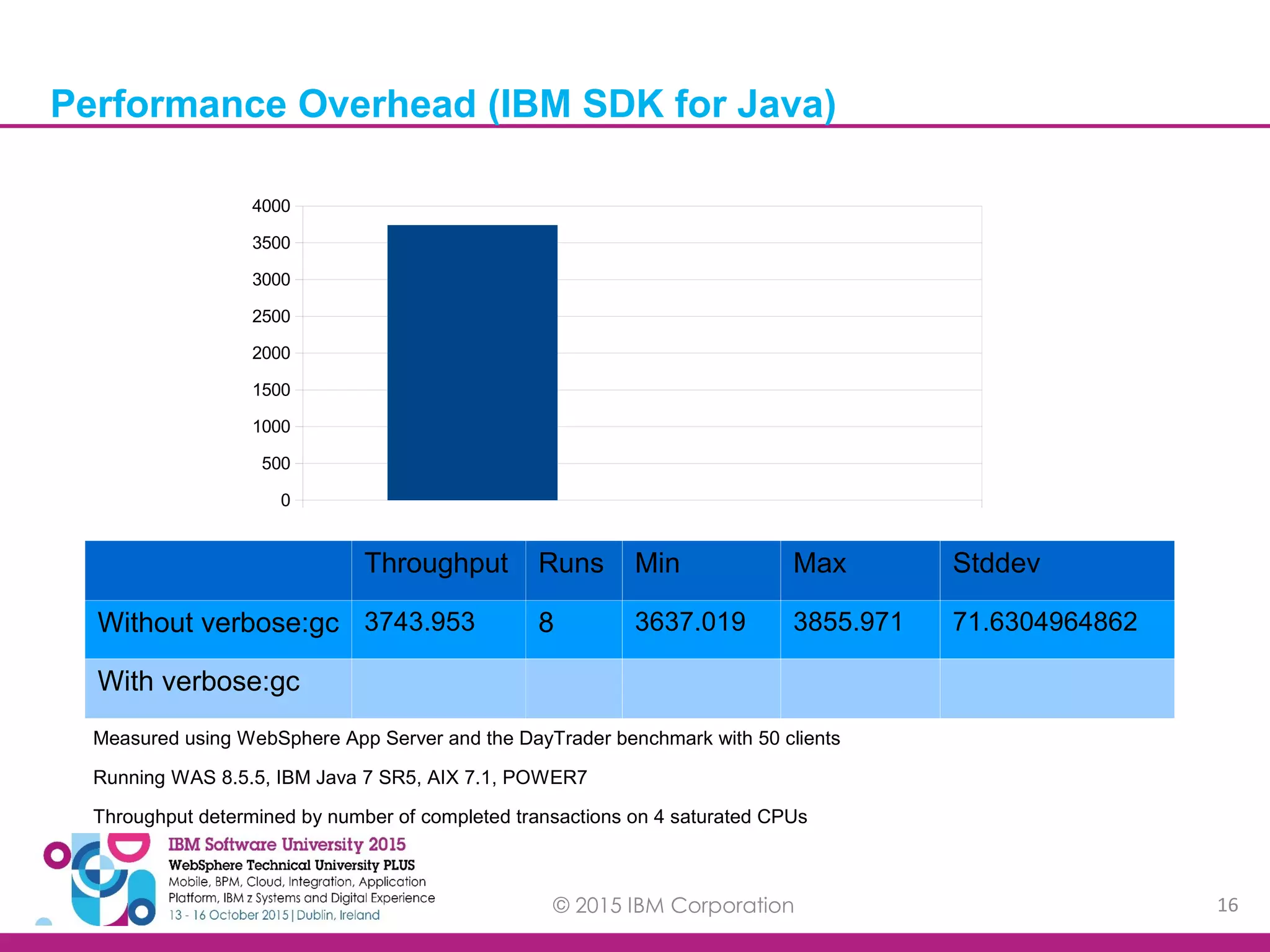Image resolution: width=1270 pixels, height=952 pixels.
Task: Click the IBM Software University 2015 heading
Action: click(x=286, y=844)
